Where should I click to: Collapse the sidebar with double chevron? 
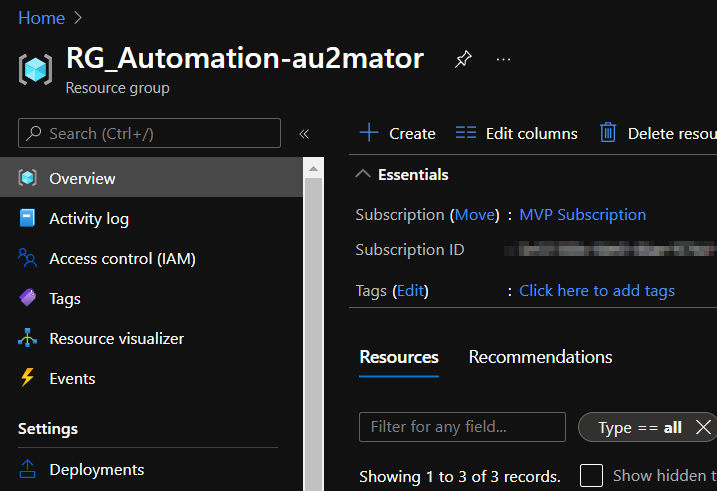pyautogui.click(x=304, y=134)
